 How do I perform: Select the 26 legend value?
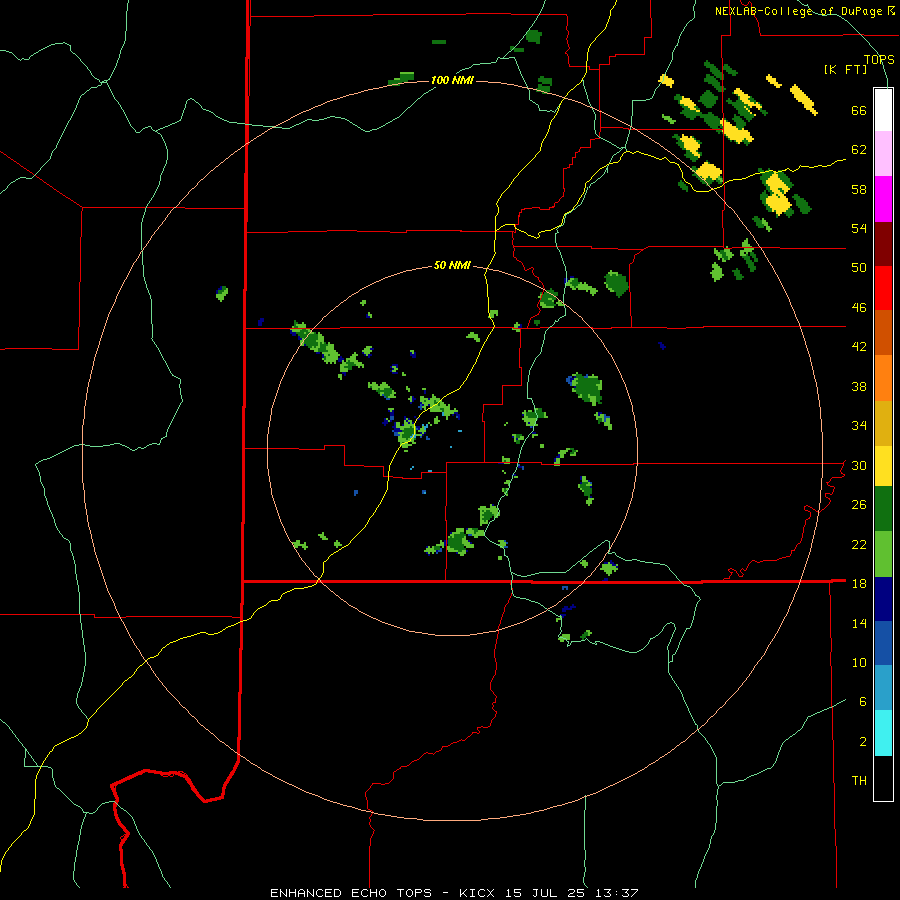click(859, 505)
